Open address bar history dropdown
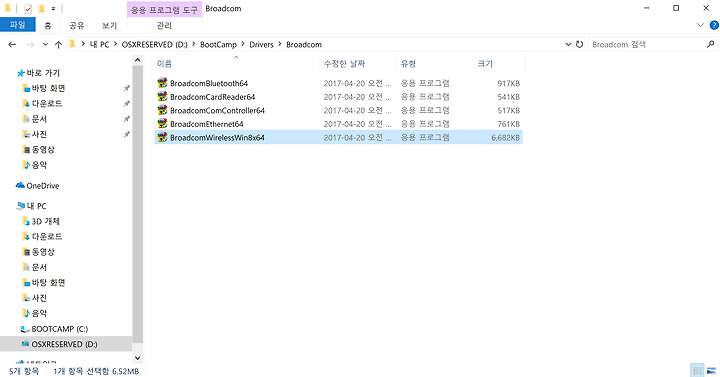This screenshot has height=377, width=720. pos(568,45)
